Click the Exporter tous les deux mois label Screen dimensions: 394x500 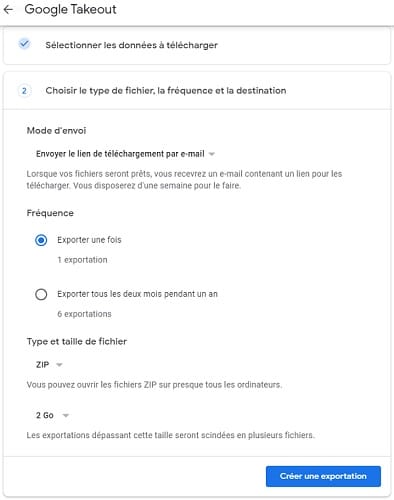pos(137,294)
